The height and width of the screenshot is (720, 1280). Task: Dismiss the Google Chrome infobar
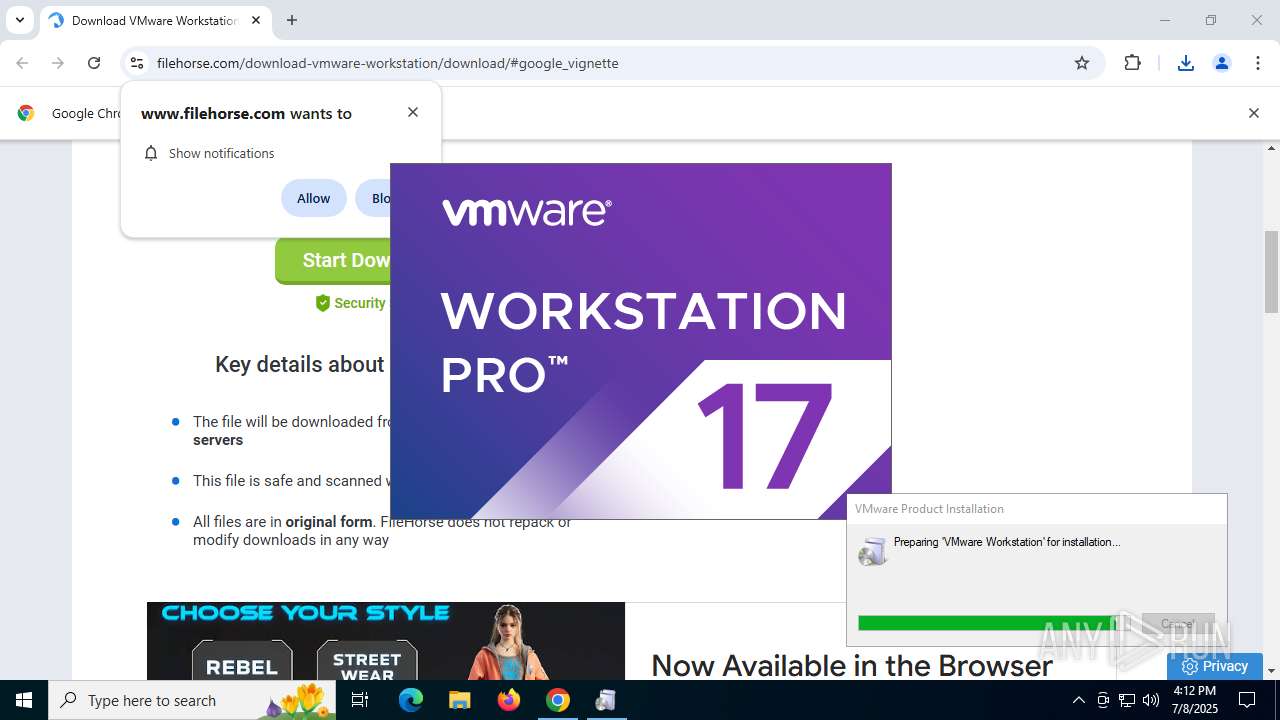1253,113
